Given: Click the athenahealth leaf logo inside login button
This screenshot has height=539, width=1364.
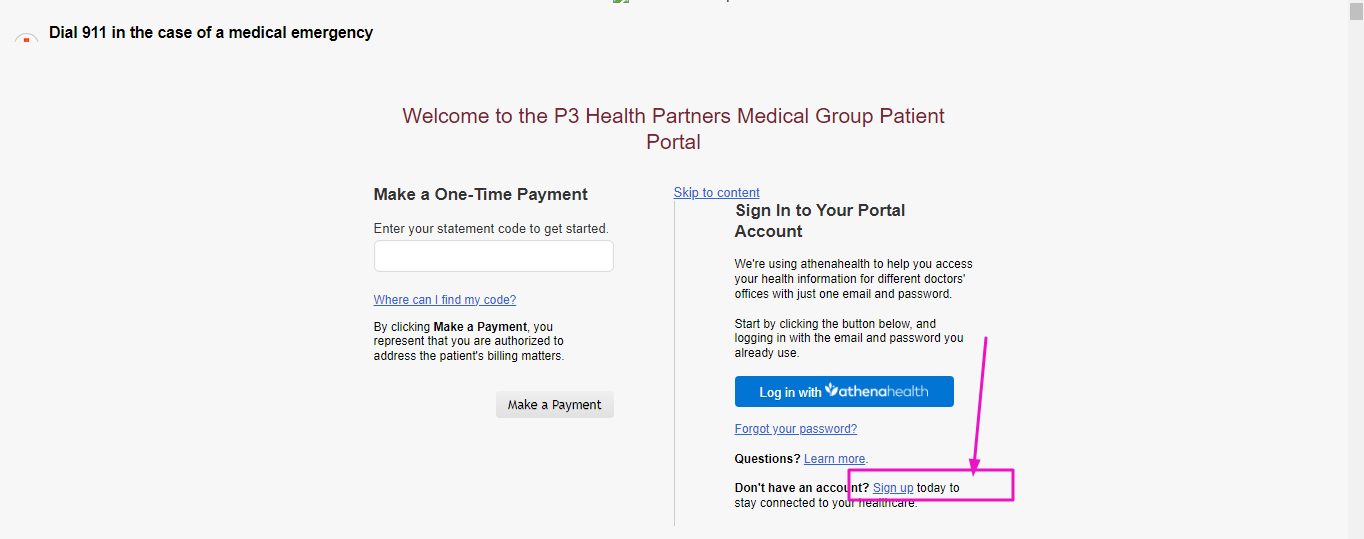Looking at the screenshot, I should 831,390.
